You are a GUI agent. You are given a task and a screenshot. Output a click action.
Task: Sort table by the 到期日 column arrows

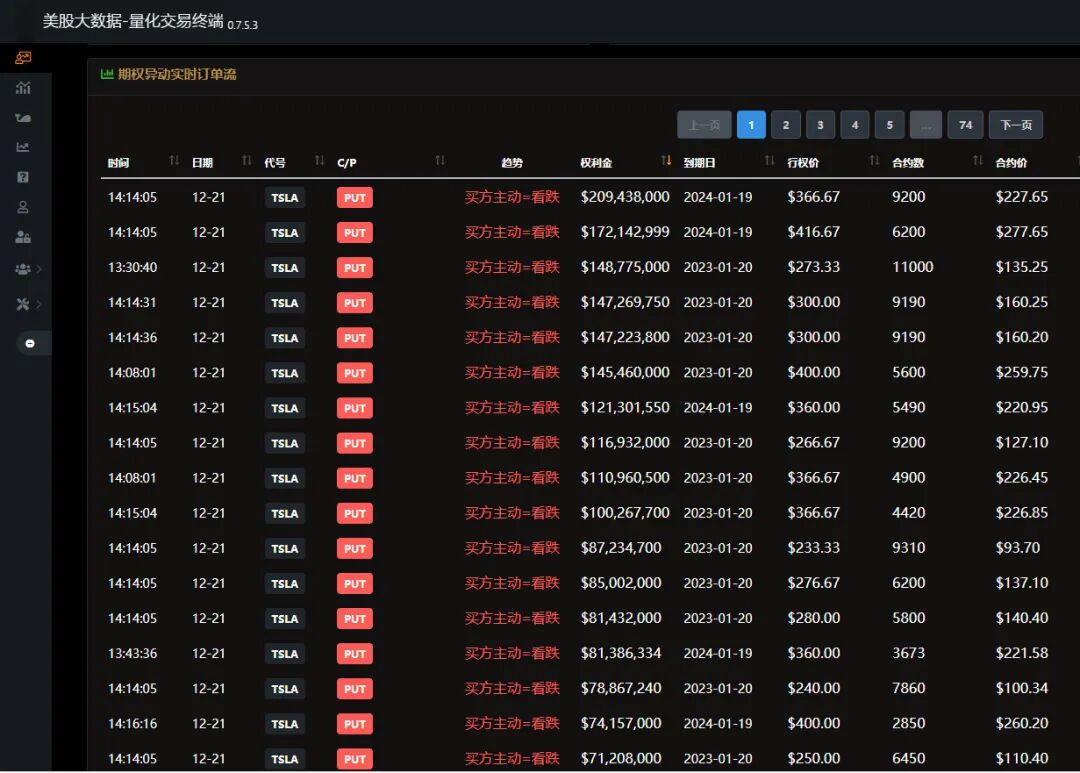(769, 161)
